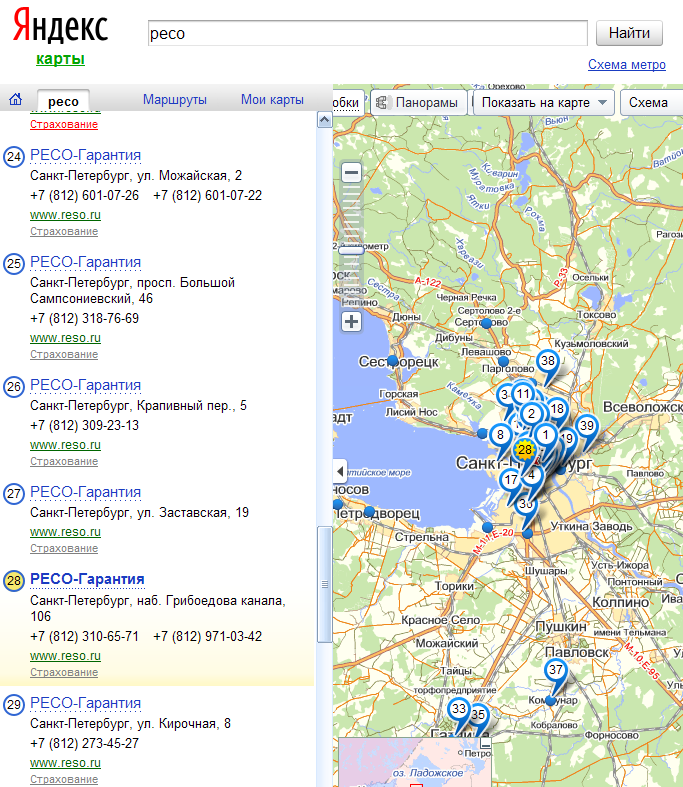683x787 pixels.
Task: Click map marker 38
Action: click(x=548, y=360)
